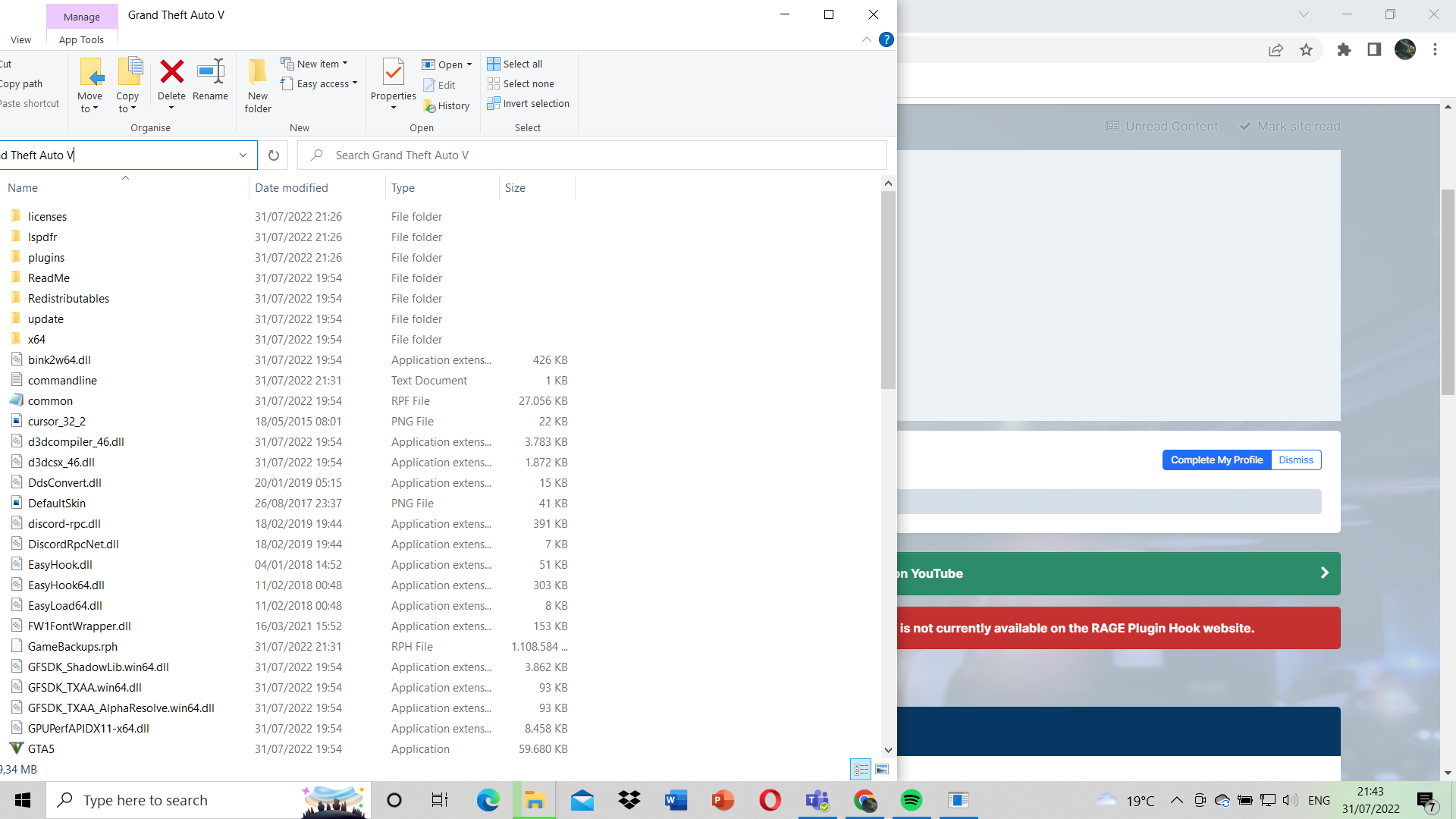Switch to details view layout toggle

pos(861,769)
